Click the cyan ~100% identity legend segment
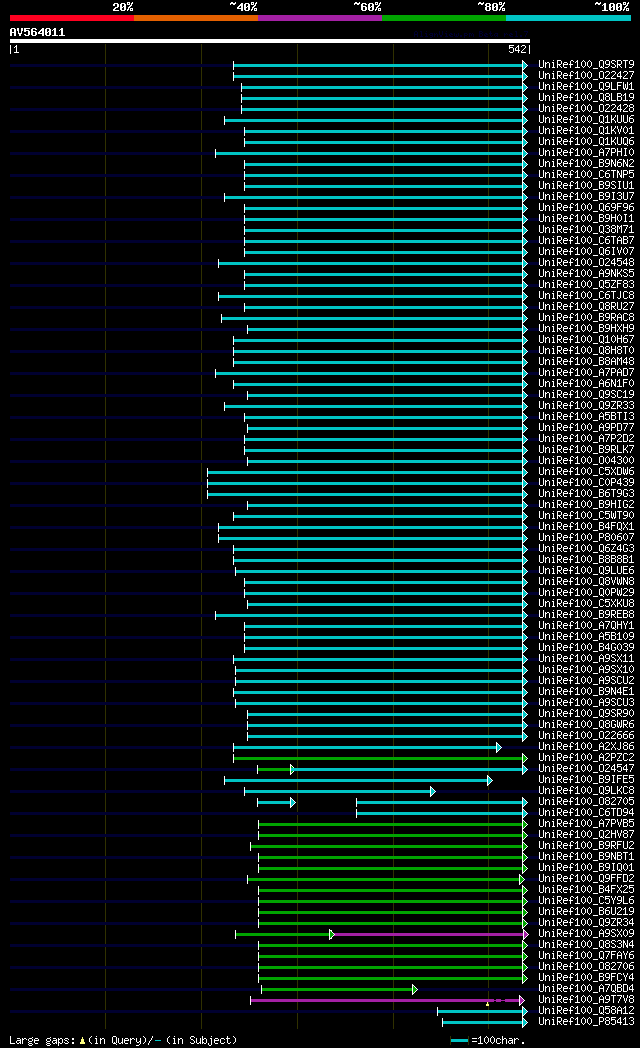640x1048 pixels. (568, 18)
